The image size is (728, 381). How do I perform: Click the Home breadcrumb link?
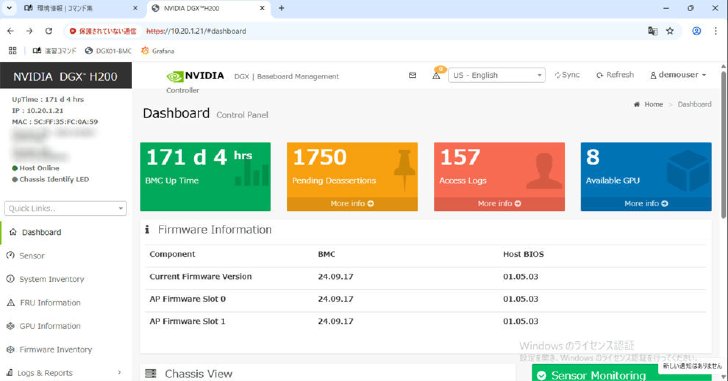[653, 104]
